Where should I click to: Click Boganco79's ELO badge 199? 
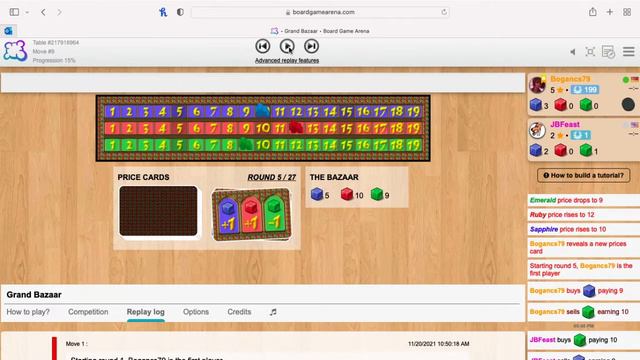coord(585,90)
